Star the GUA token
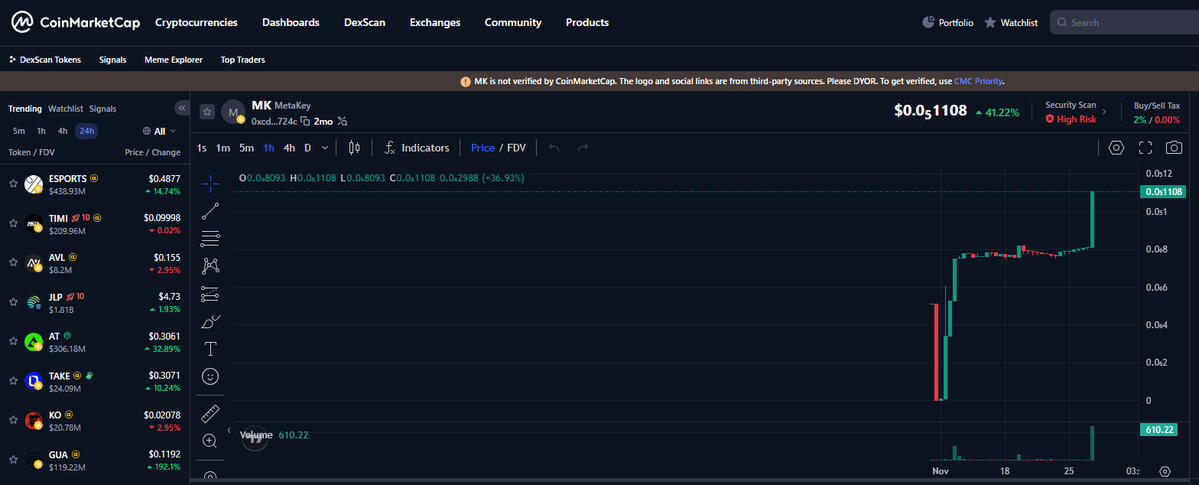This screenshot has width=1199, height=485. [x=13, y=460]
